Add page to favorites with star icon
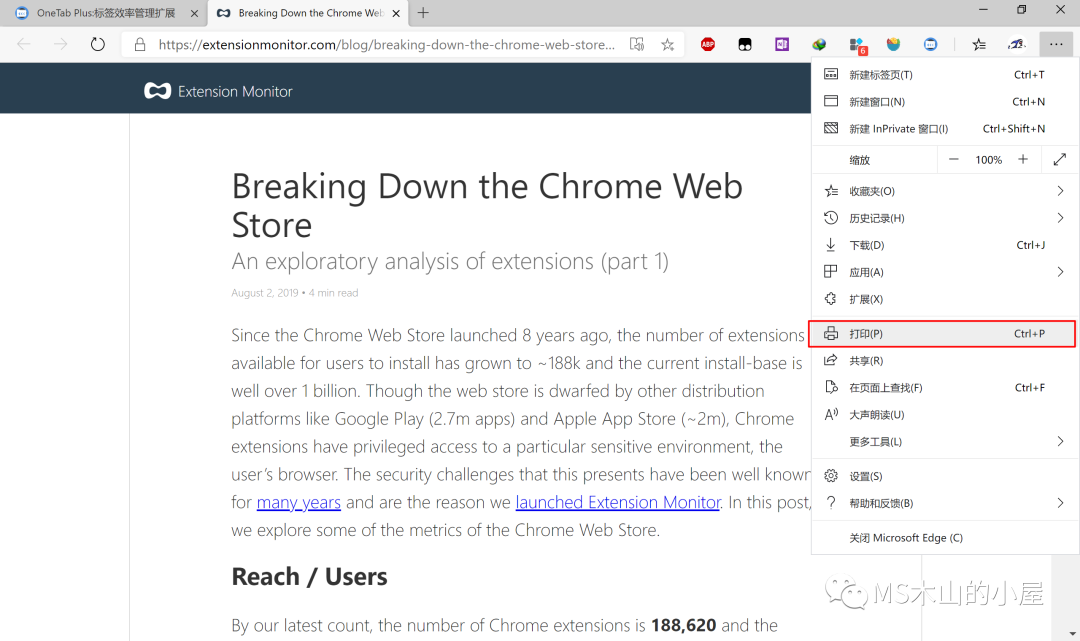 click(x=667, y=45)
